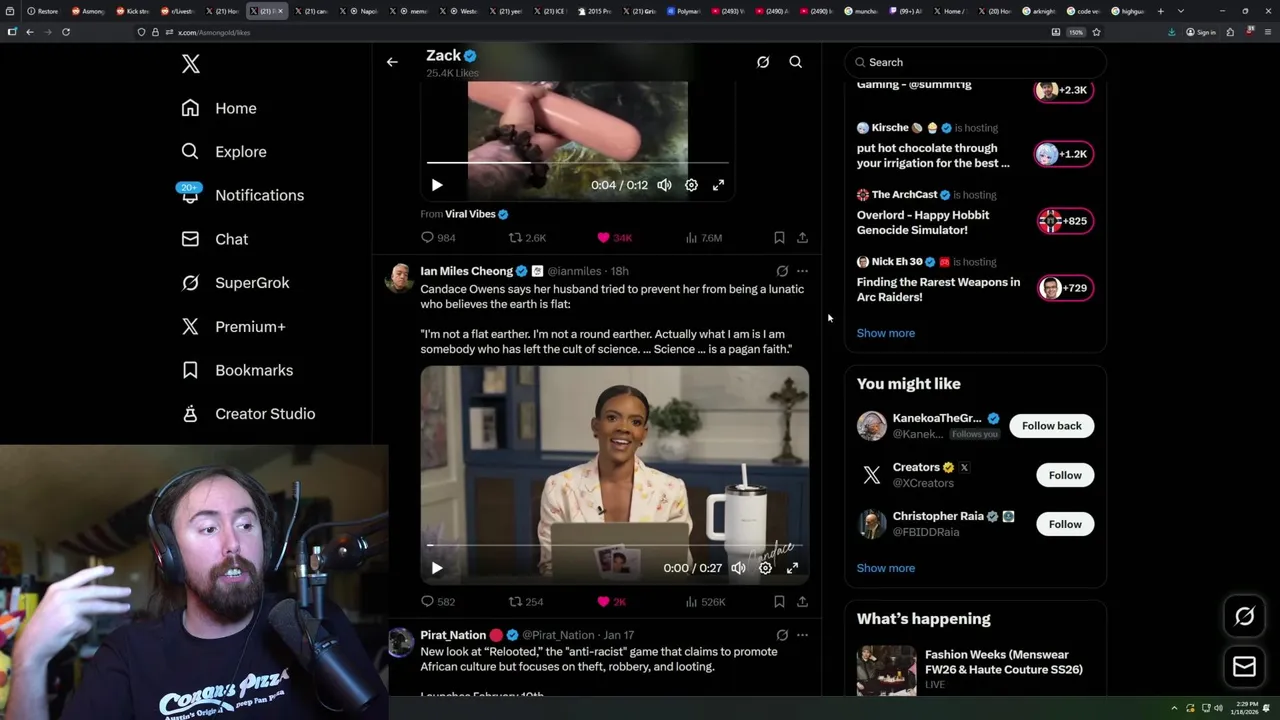
Task: Open Explore from sidebar
Action: click(x=224, y=152)
